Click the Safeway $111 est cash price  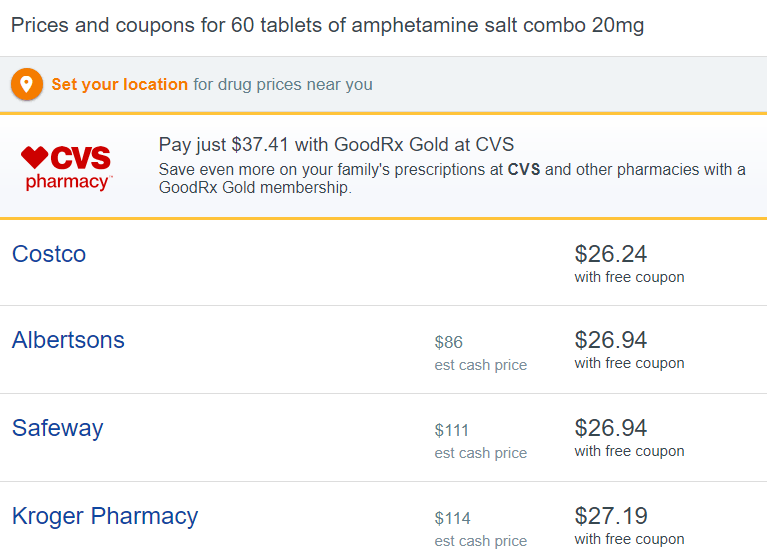(x=451, y=430)
